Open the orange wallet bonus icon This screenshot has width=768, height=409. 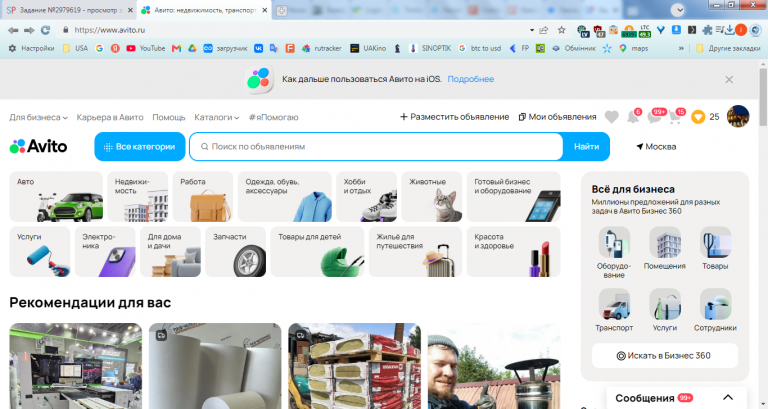coord(698,117)
